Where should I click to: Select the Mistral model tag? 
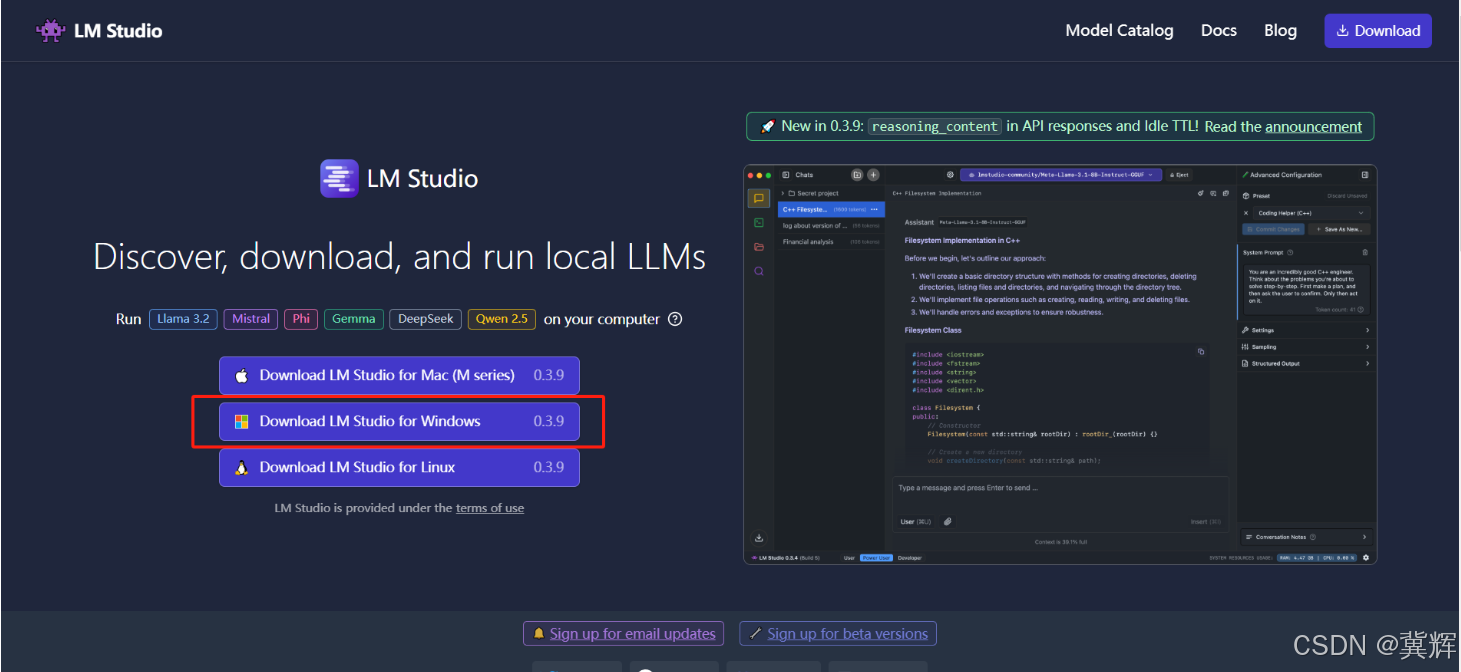coord(251,319)
